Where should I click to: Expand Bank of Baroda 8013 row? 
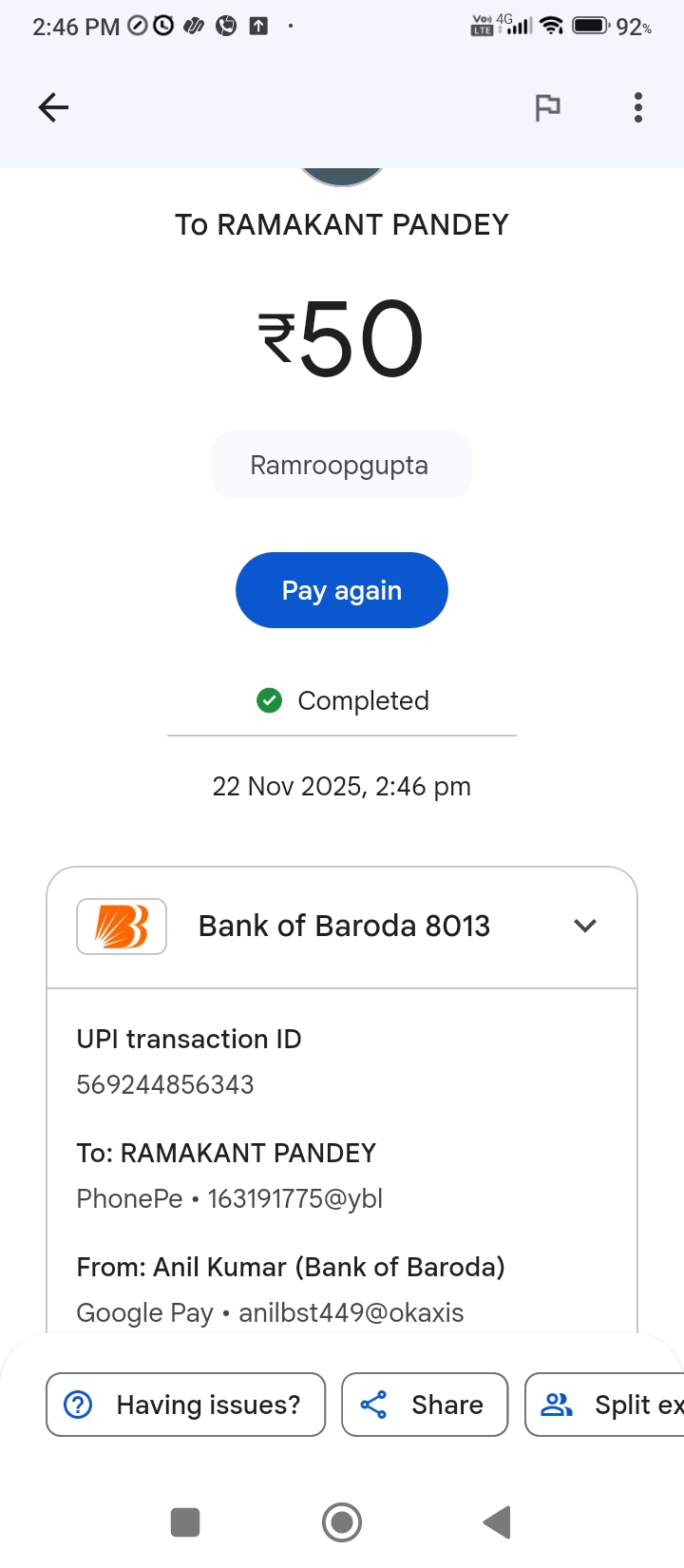tap(344, 927)
